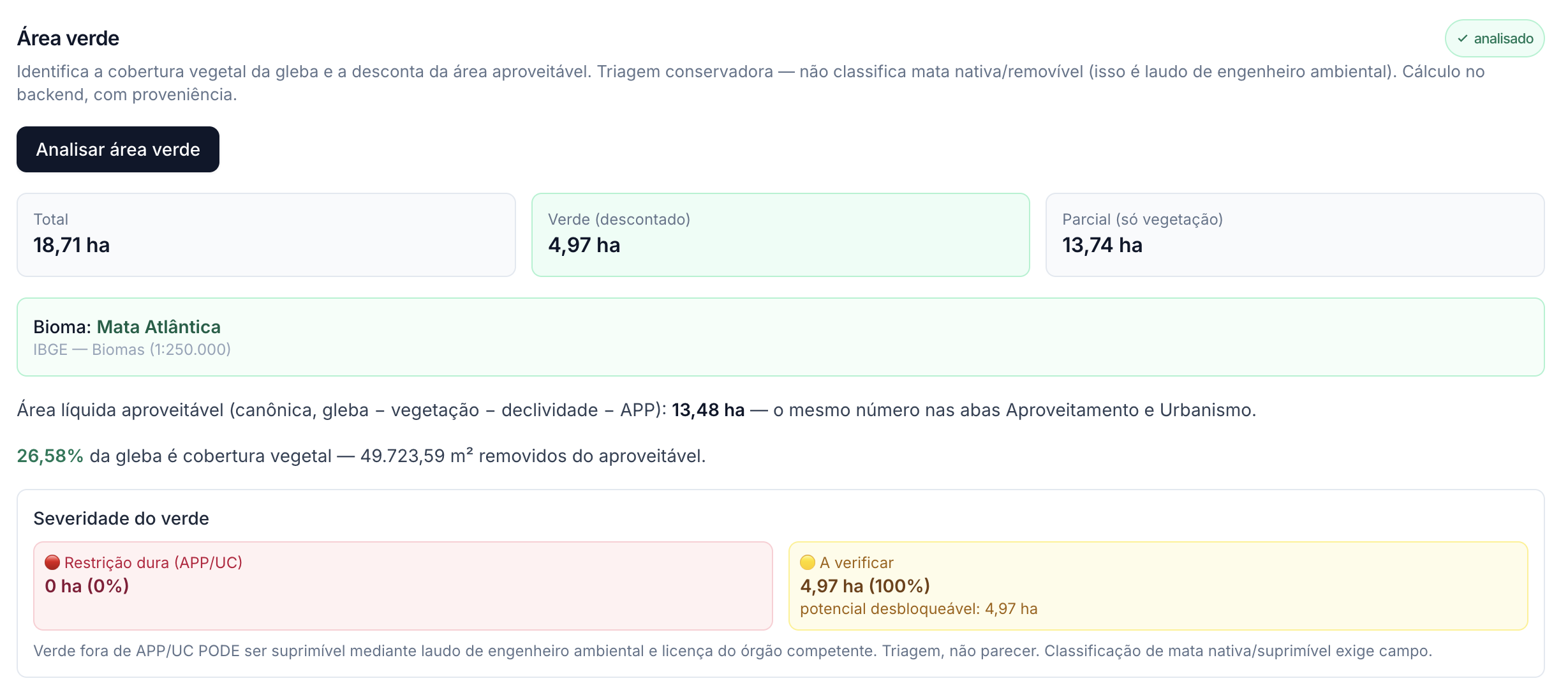The height and width of the screenshot is (697, 1568).
Task: Click the red circle restriction icon
Action: coord(52,562)
